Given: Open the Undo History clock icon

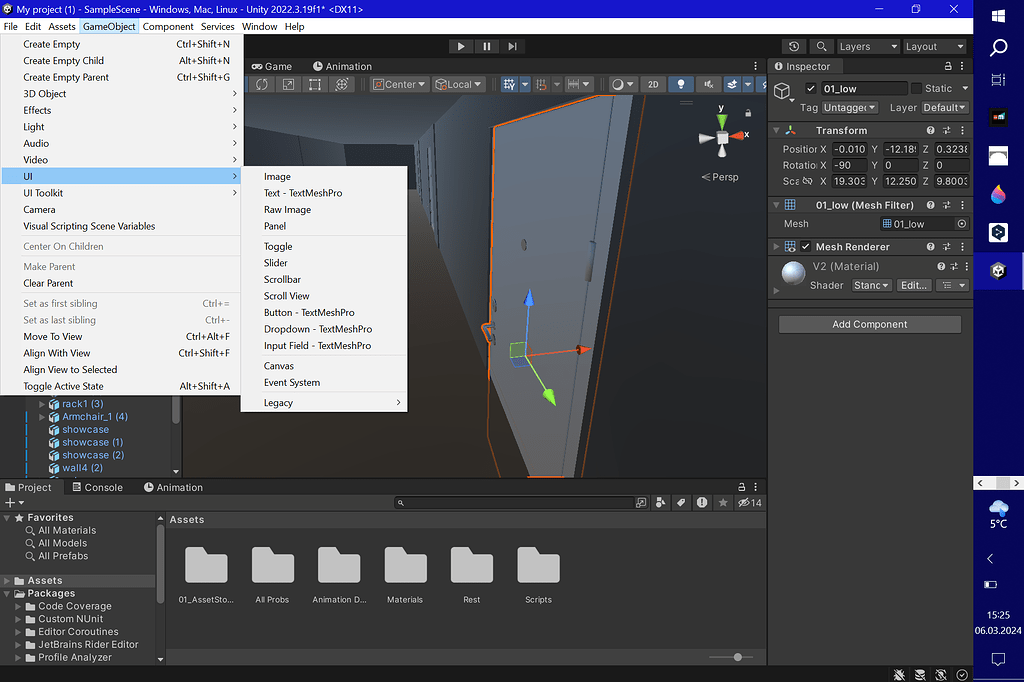Looking at the screenshot, I should point(794,46).
